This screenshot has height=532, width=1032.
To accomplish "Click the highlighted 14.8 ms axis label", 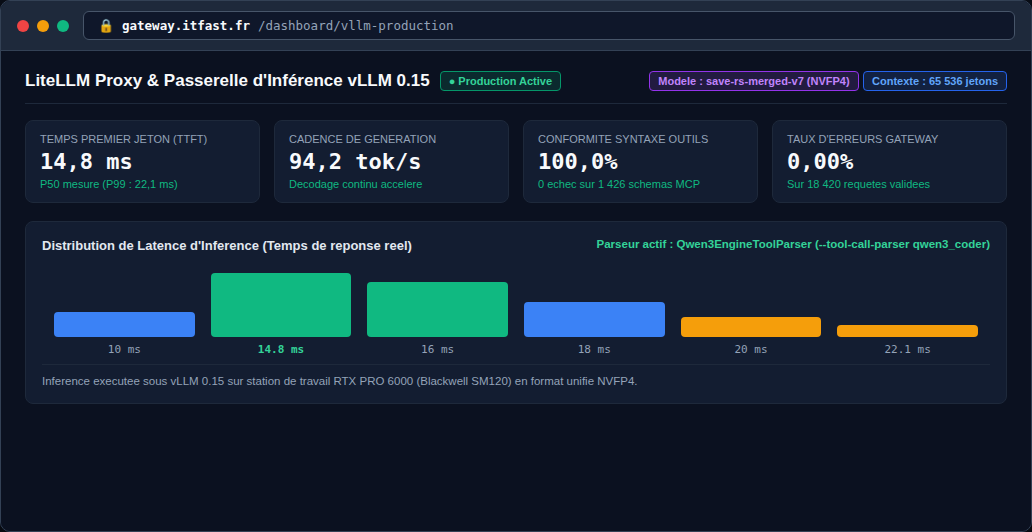I will pyautogui.click(x=281, y=350).
